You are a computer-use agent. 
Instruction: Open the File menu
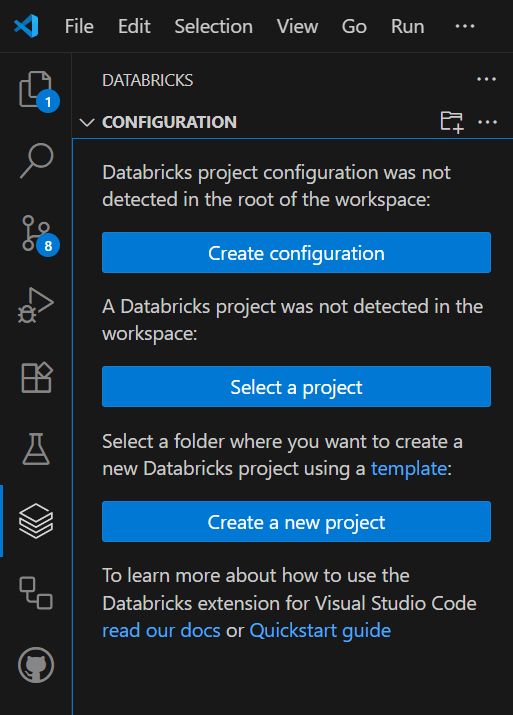(79, 26)
